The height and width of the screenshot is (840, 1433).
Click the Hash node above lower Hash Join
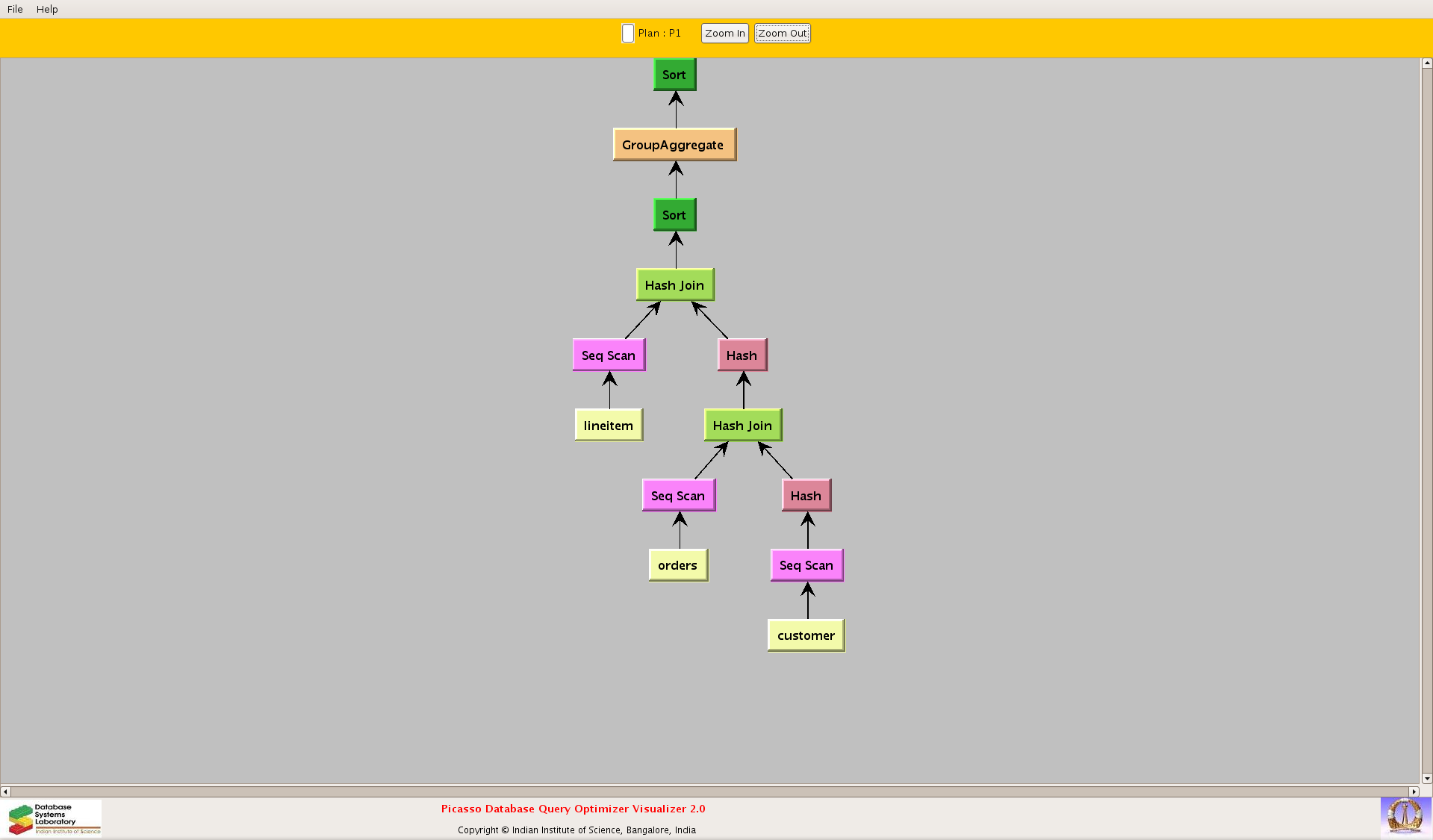click(x=742, y=355)
